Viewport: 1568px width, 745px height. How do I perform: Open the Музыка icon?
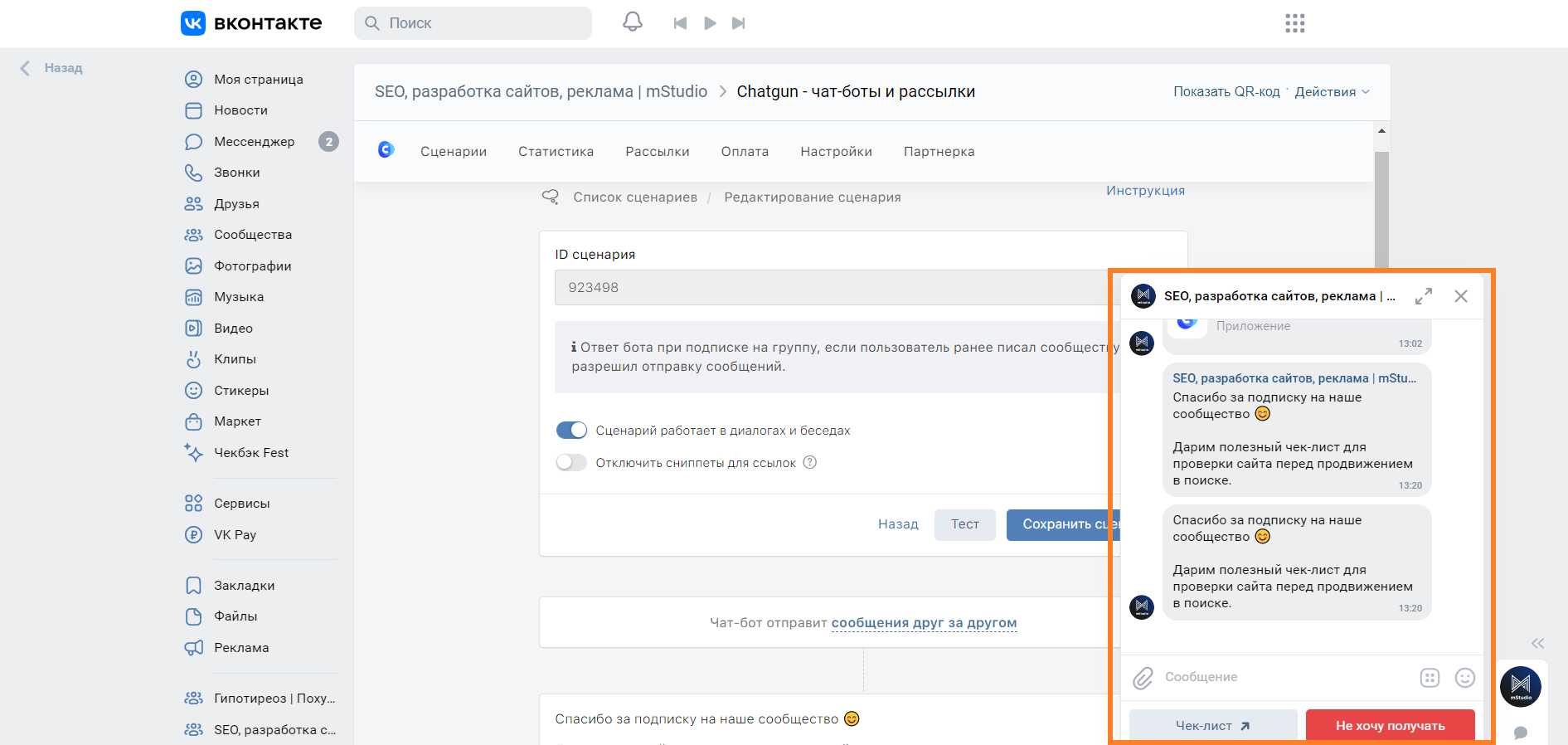coord(193,297)
